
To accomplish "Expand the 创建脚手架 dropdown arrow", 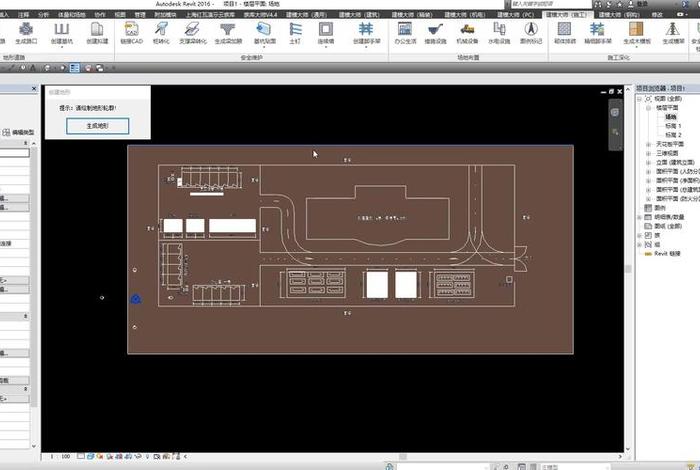I will pos(366,47).
